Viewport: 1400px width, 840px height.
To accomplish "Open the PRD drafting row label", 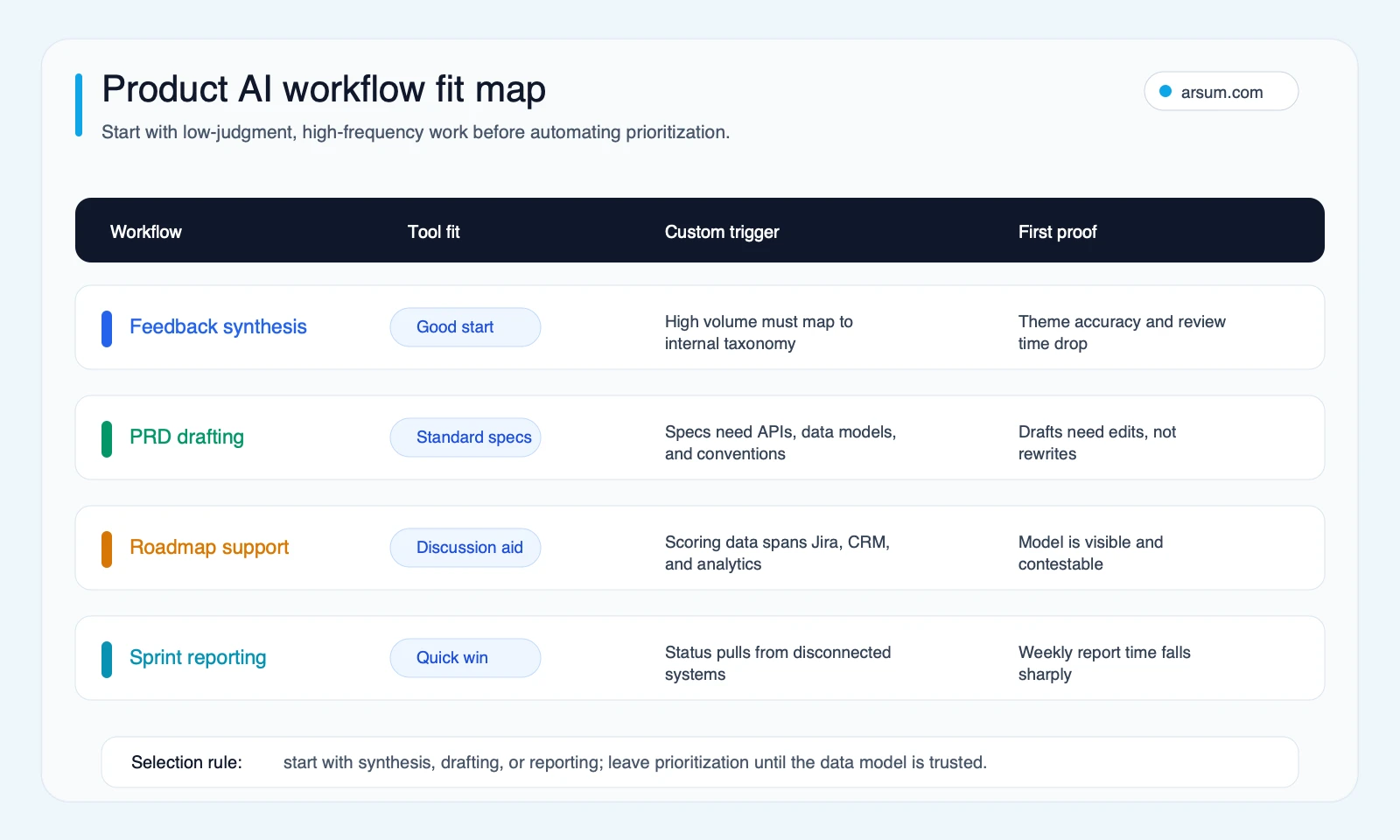I will (186, 437).
